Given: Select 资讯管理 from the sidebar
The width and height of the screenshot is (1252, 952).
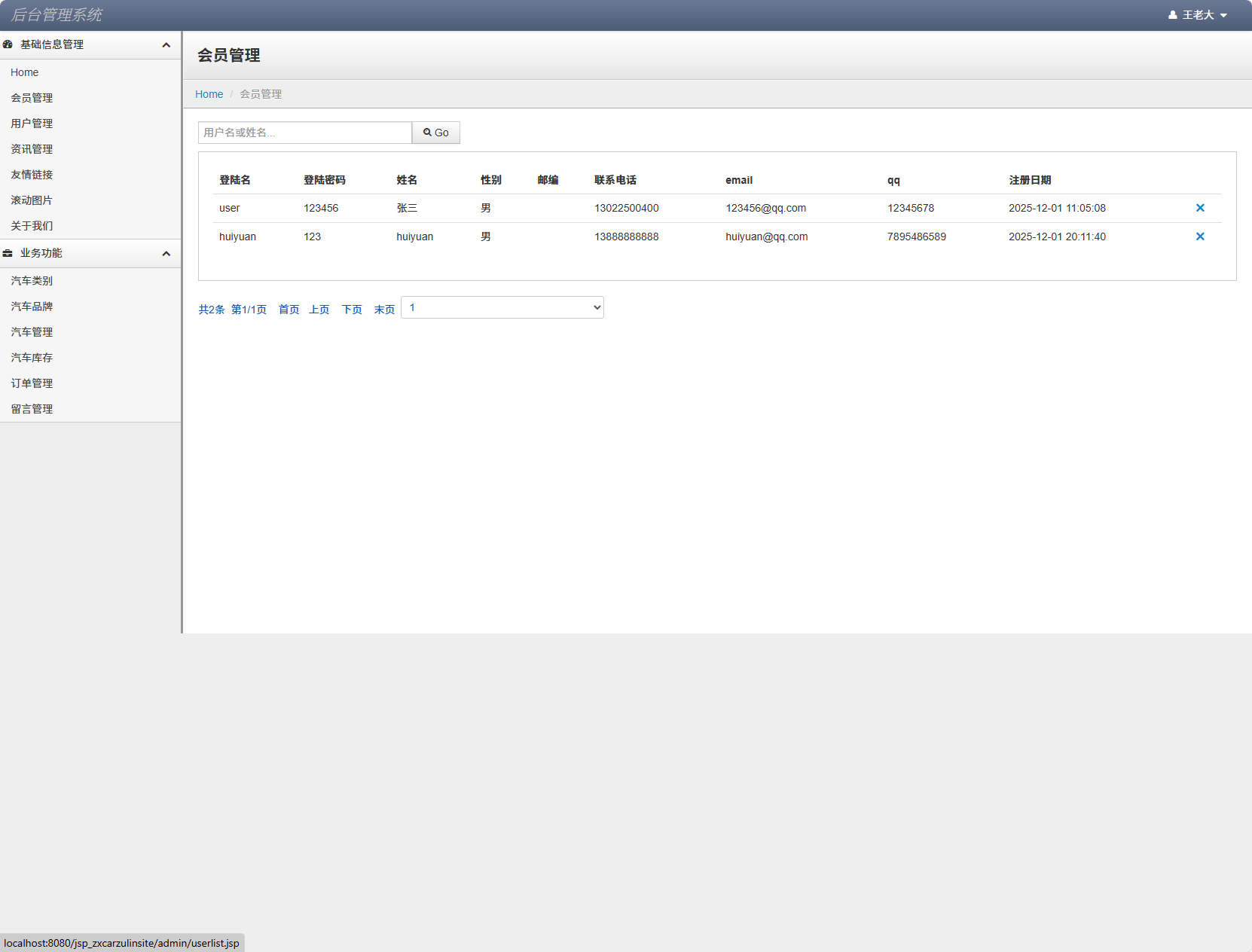Looking at the screenshot, I should pos(32,149).
